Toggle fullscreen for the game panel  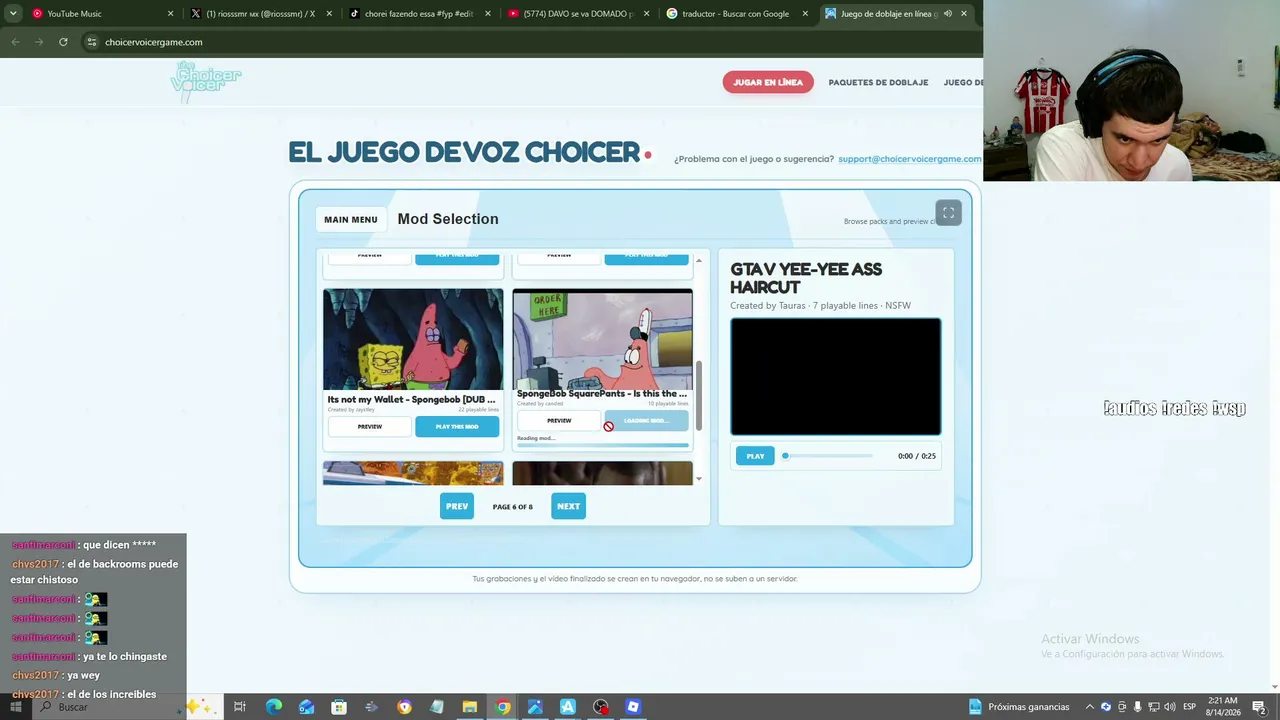tap(948, 213)
